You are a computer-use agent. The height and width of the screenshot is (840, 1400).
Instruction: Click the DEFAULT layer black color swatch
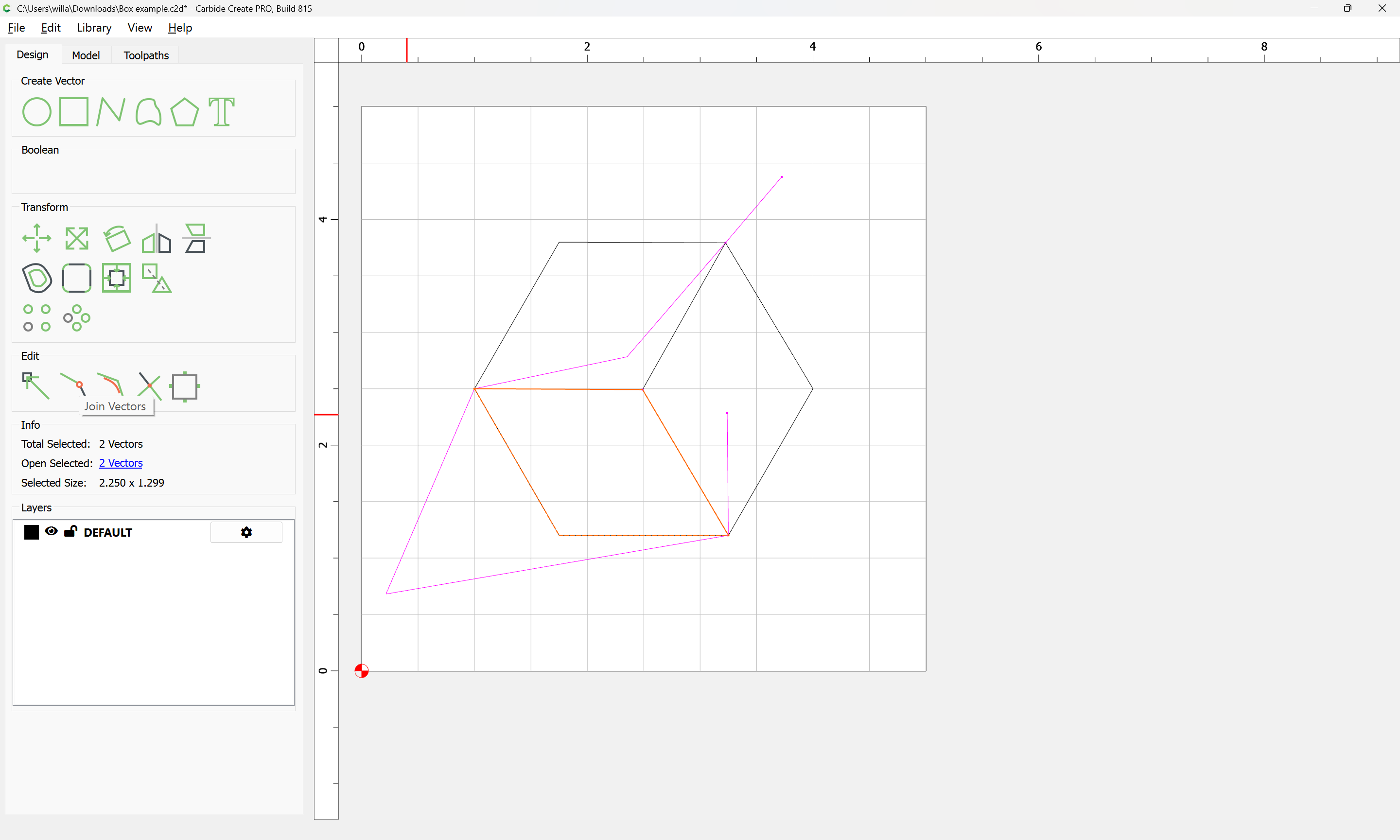(32, 532)
